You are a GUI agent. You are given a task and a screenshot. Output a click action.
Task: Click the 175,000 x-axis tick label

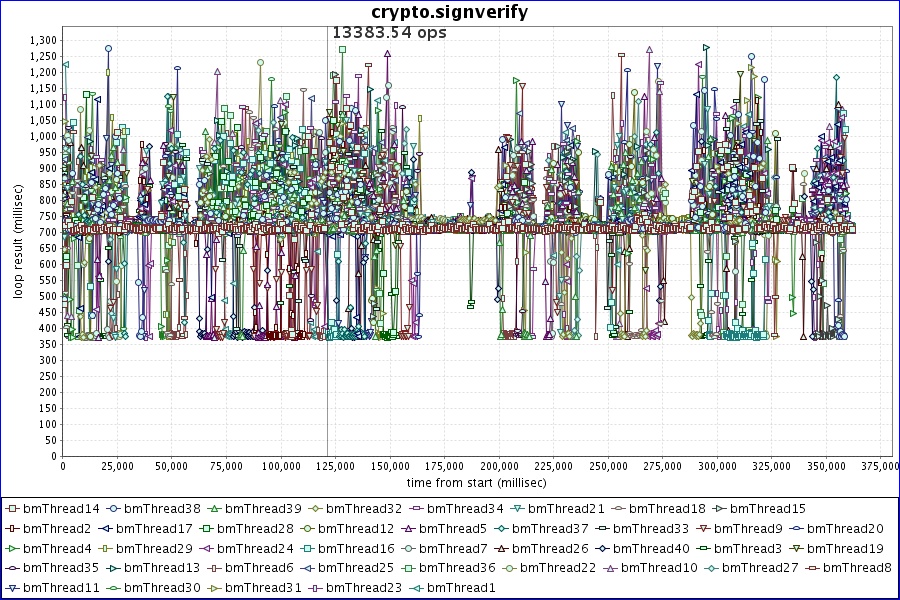(x=444, y=466)
